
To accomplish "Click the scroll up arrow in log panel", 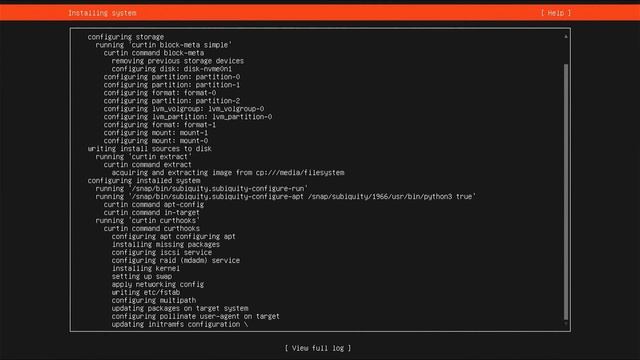I will tap(566, 37).
